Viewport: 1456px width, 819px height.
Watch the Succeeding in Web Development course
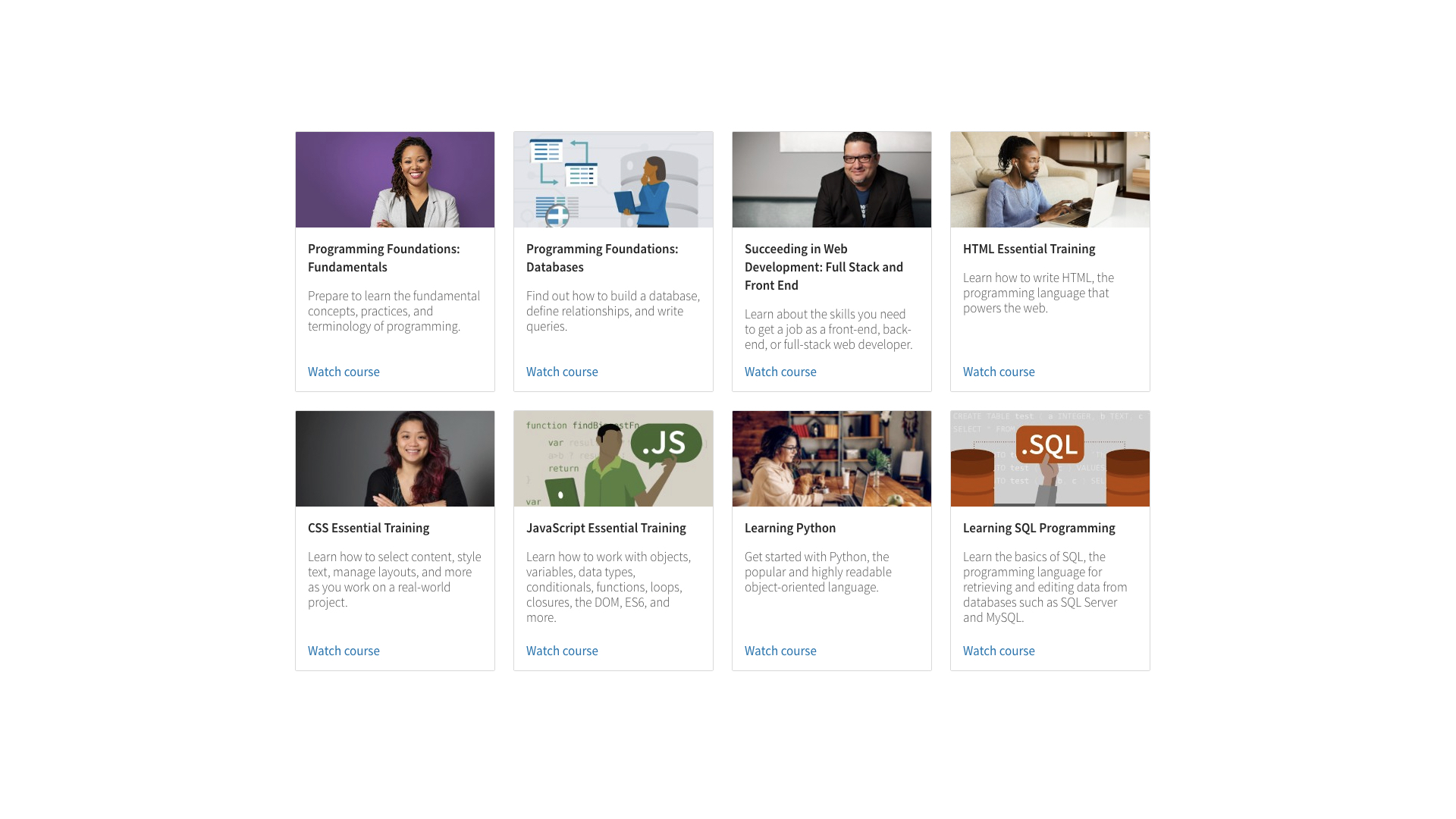[x=780, y=372]
